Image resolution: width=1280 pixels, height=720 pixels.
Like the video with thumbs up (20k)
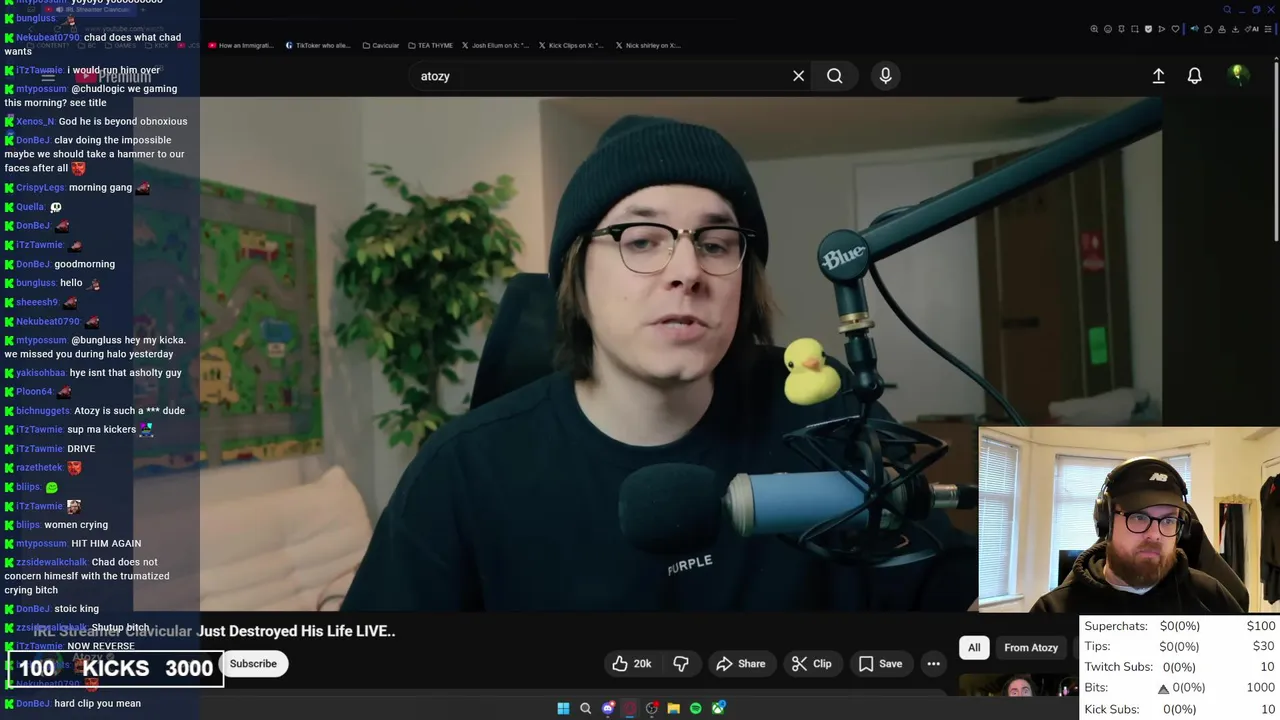(x=632, y=664)
